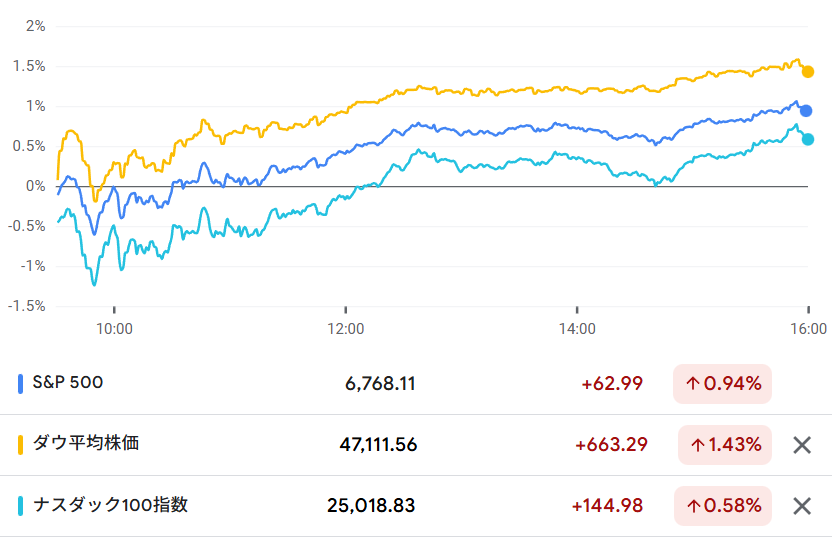This screenshot has height=538, width=839.
Task: Click the 10:00 time axis label
Action: 114,328
